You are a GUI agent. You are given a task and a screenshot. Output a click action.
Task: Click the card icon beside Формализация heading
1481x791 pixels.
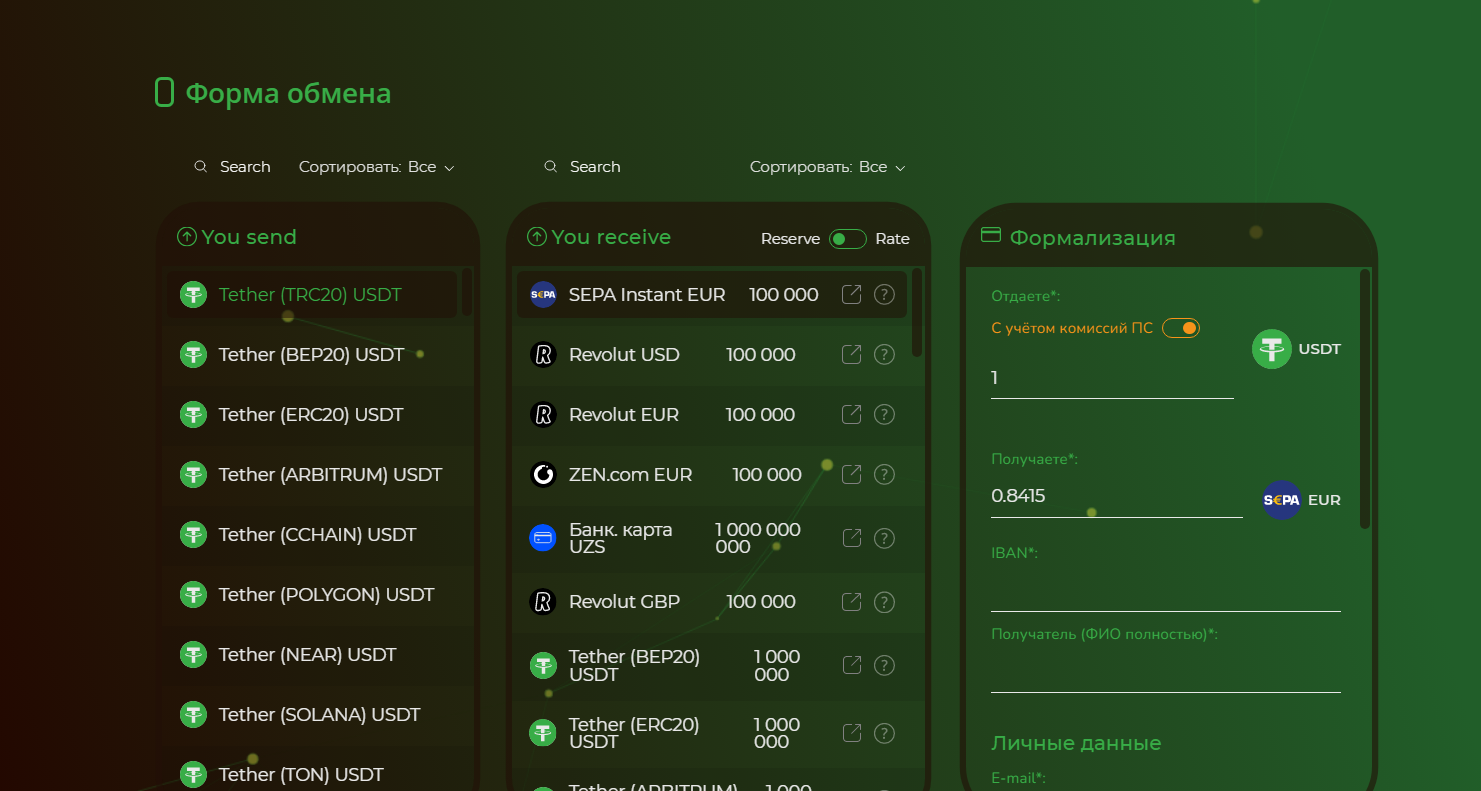point(991,235)
